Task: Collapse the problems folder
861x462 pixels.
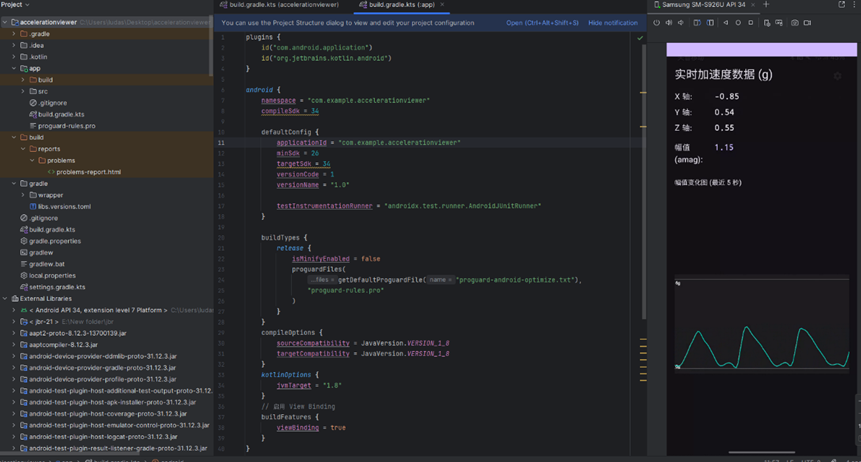Action: (x=32, y=160)
